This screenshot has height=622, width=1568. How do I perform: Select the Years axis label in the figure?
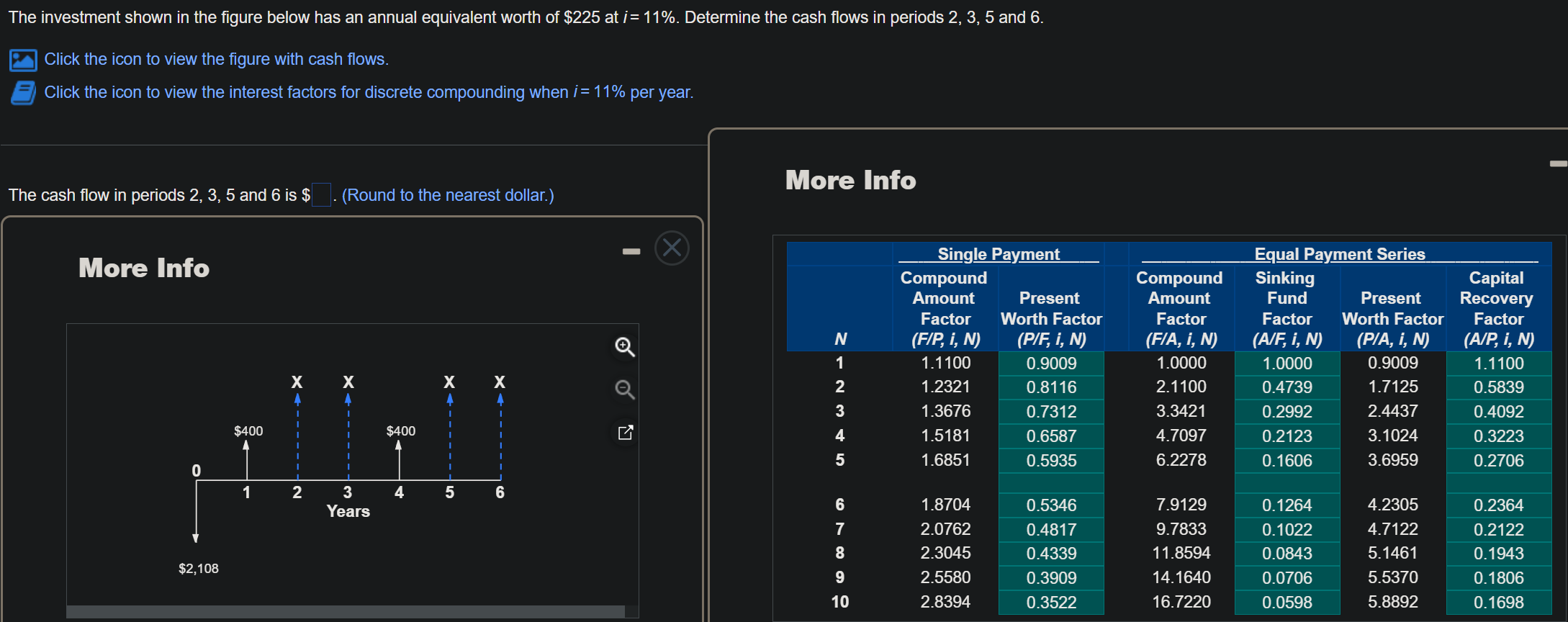tap(348, 511)
